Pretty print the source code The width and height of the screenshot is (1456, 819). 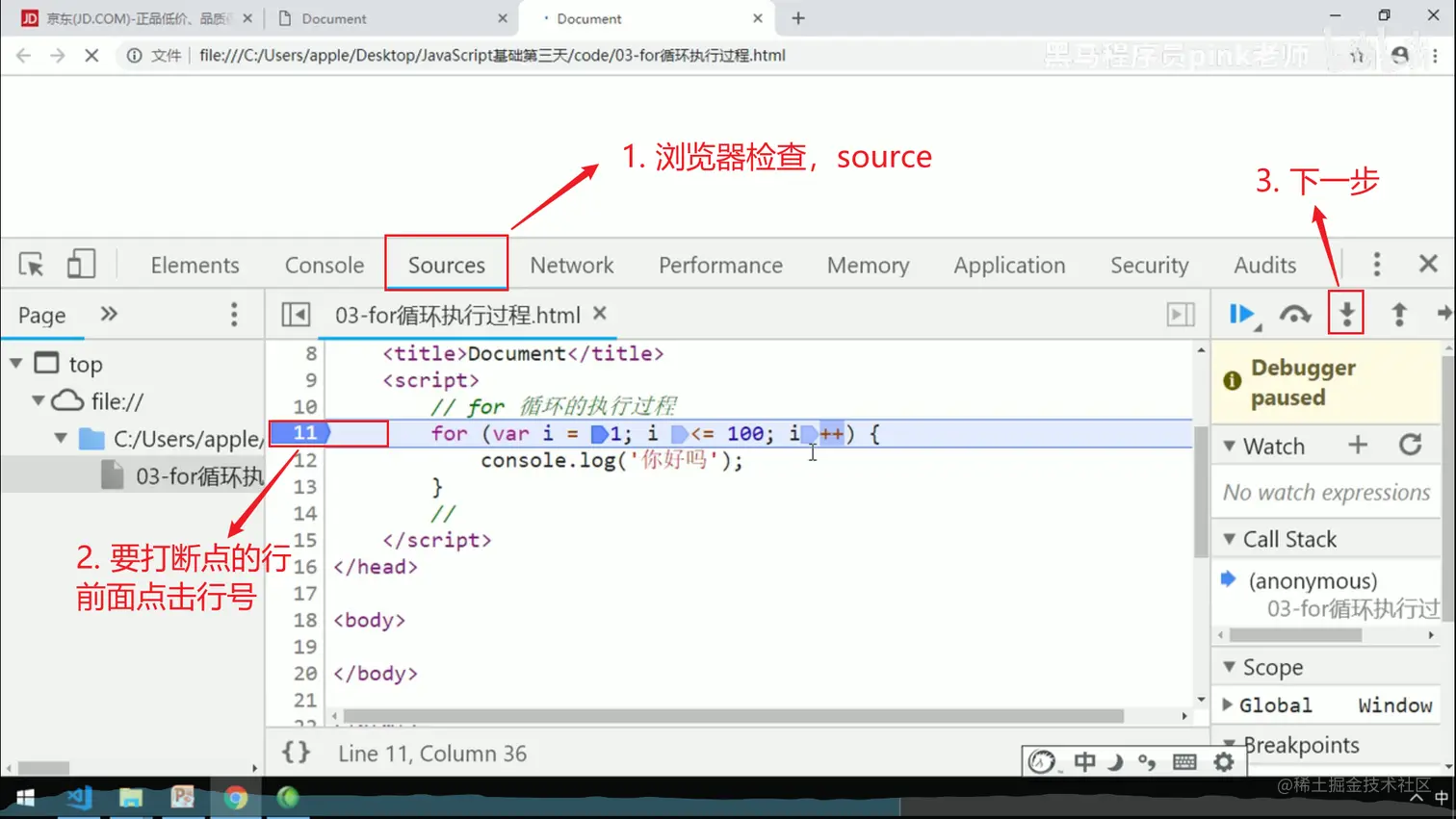point(296,753)
